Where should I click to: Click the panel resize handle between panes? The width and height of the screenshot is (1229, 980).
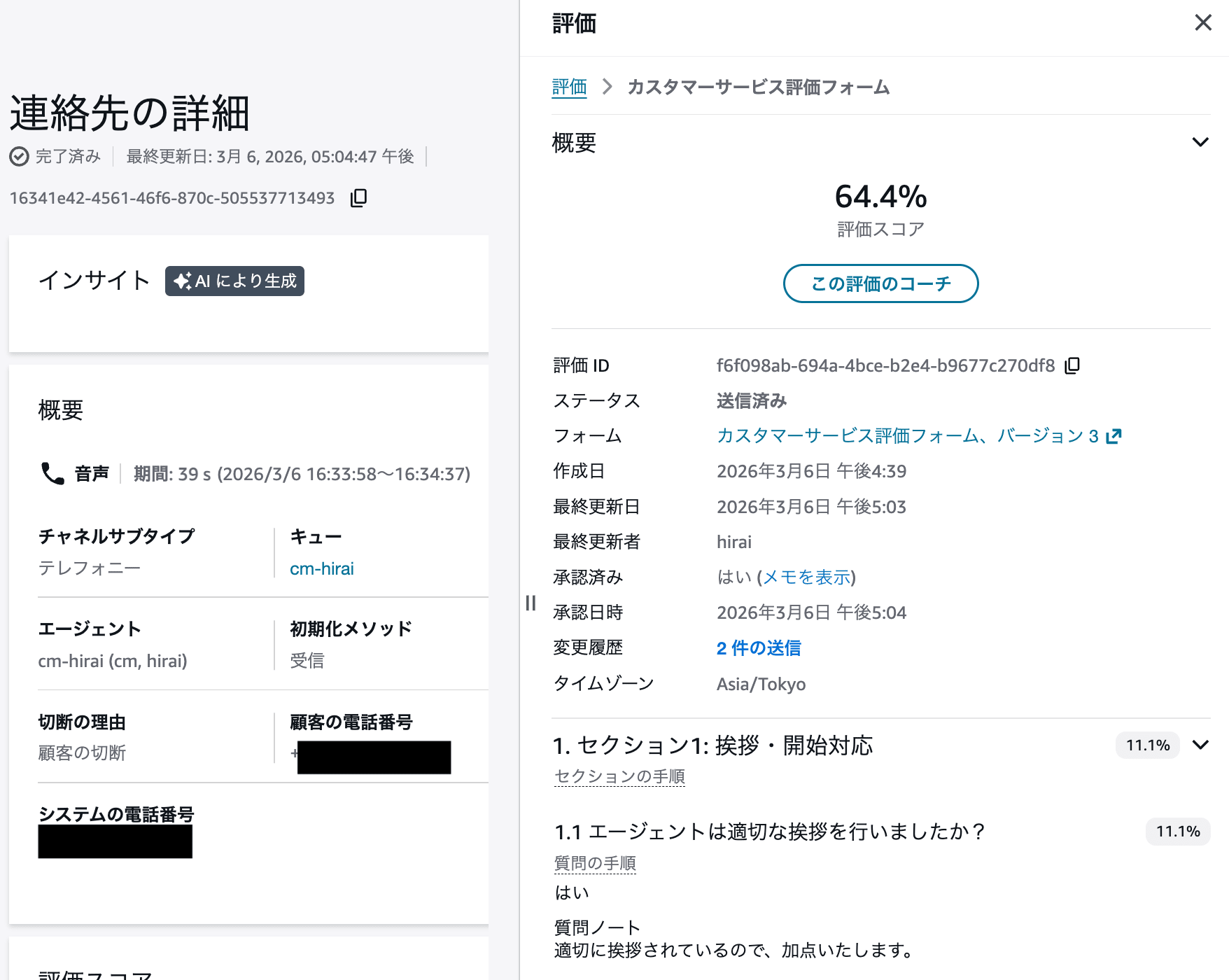click(530, 603)
